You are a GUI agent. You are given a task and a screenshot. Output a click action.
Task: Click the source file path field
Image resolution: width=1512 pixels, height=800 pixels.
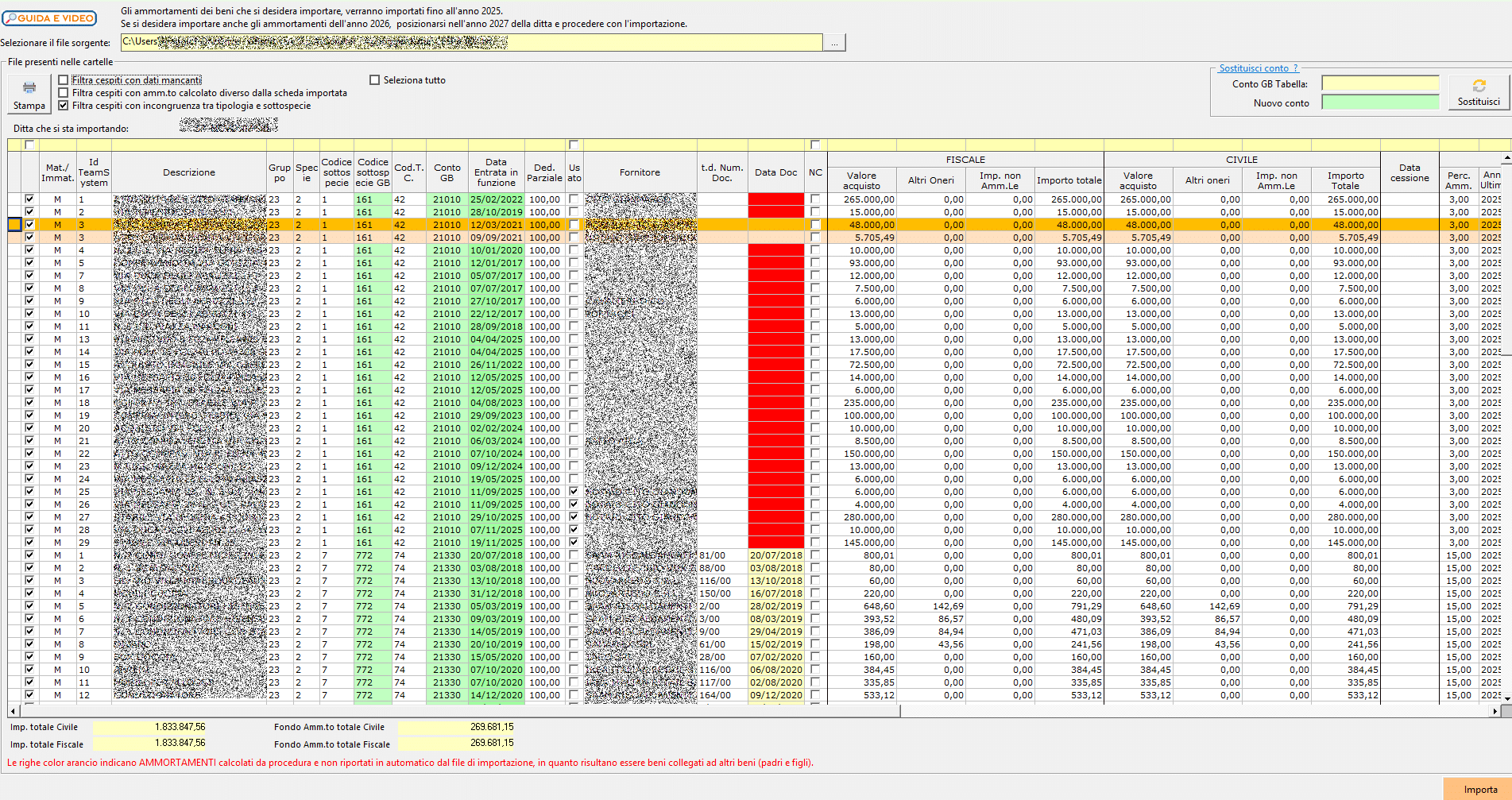[472, 42]
